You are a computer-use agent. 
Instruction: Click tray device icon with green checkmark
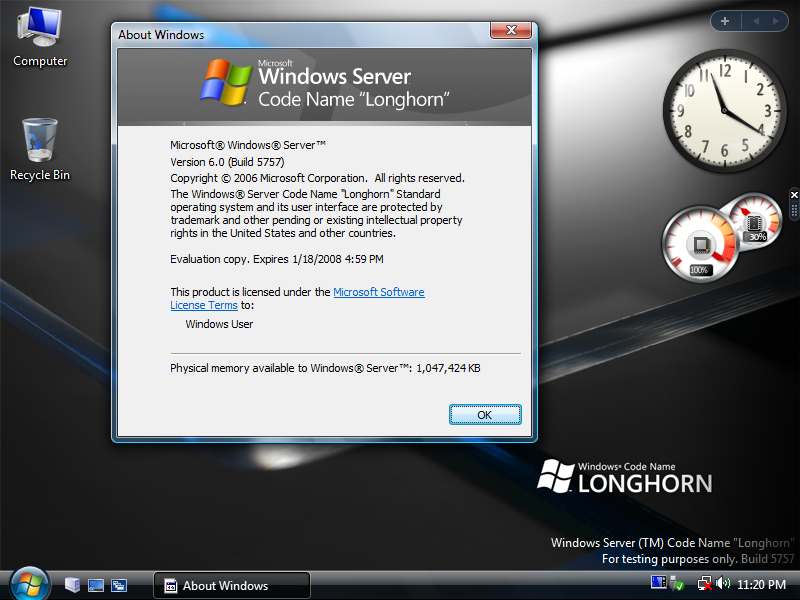click(678, 583)
